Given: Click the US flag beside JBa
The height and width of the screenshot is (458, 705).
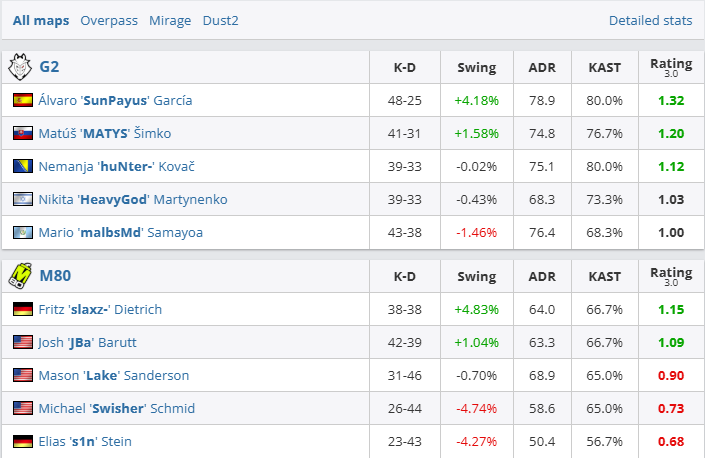Looking at the screenshot, I should (x=22, y=342).
